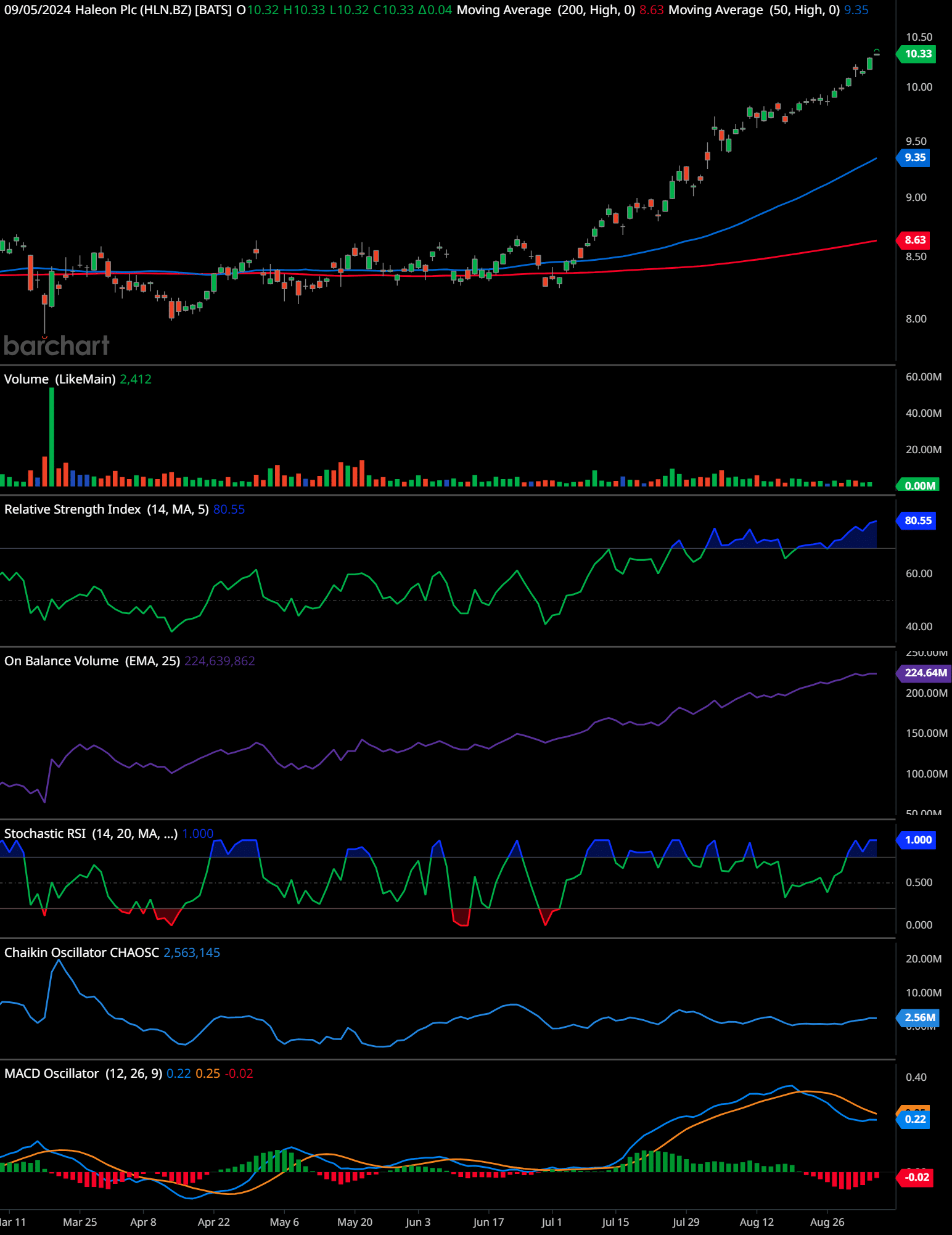Click the 224,639,862 OBV value readout
Viewport: 952px width, 1235px height.
(220, 661)
